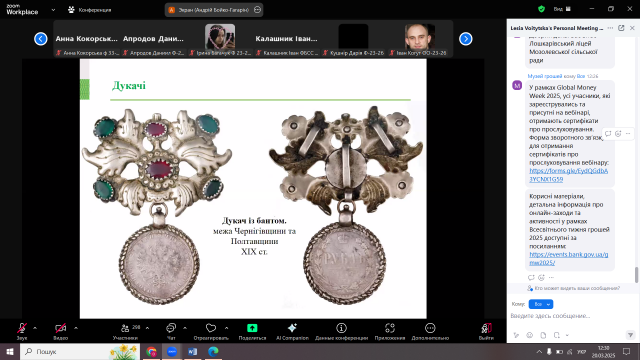The height and width of the screenshot is (360, 640).
Task: Open text formatting icon in chat
Action: (x=516, y=335)
